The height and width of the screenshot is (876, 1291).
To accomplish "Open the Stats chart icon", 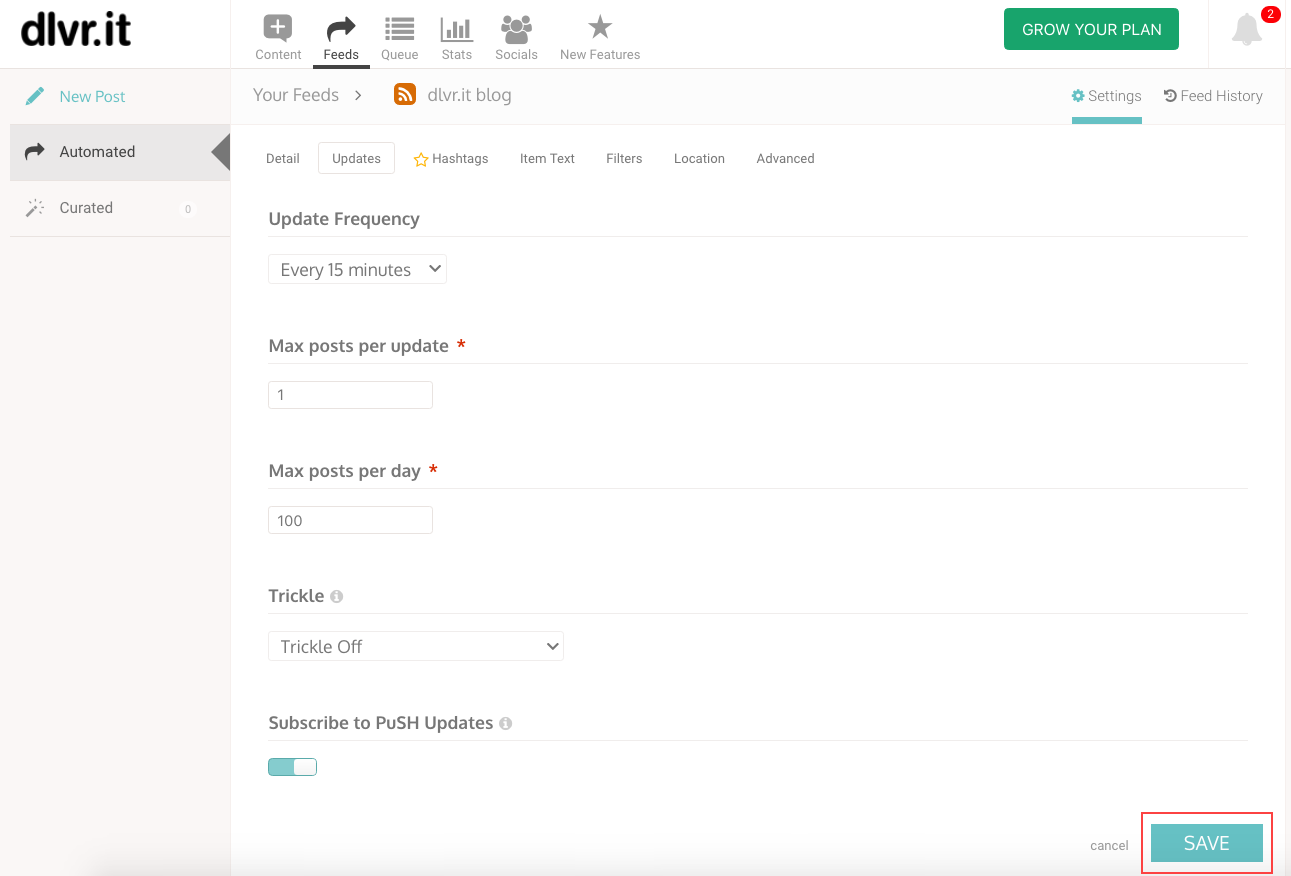I will point(456,29).
